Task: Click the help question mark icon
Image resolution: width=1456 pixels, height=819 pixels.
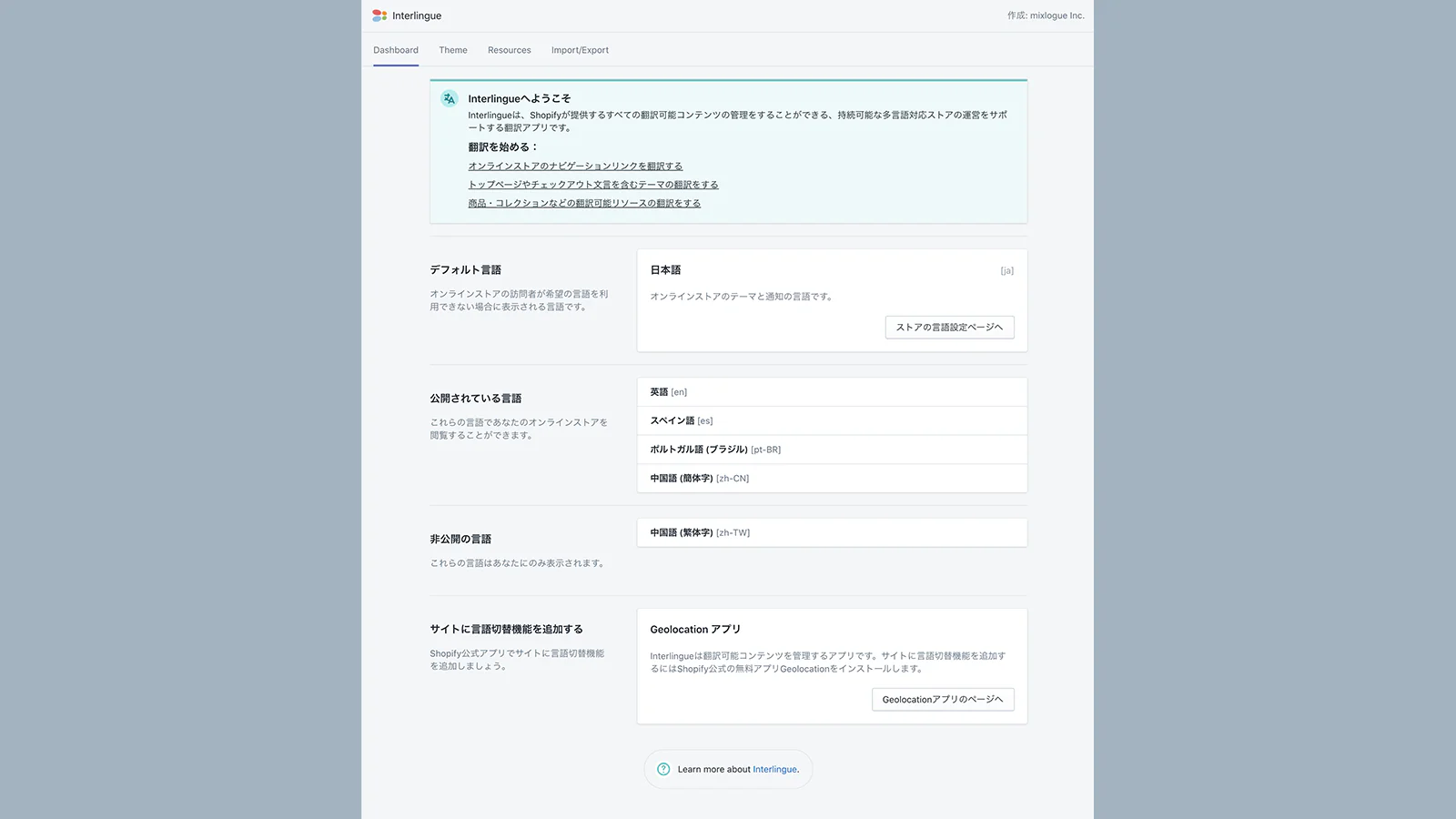Action: coord(663,769)
